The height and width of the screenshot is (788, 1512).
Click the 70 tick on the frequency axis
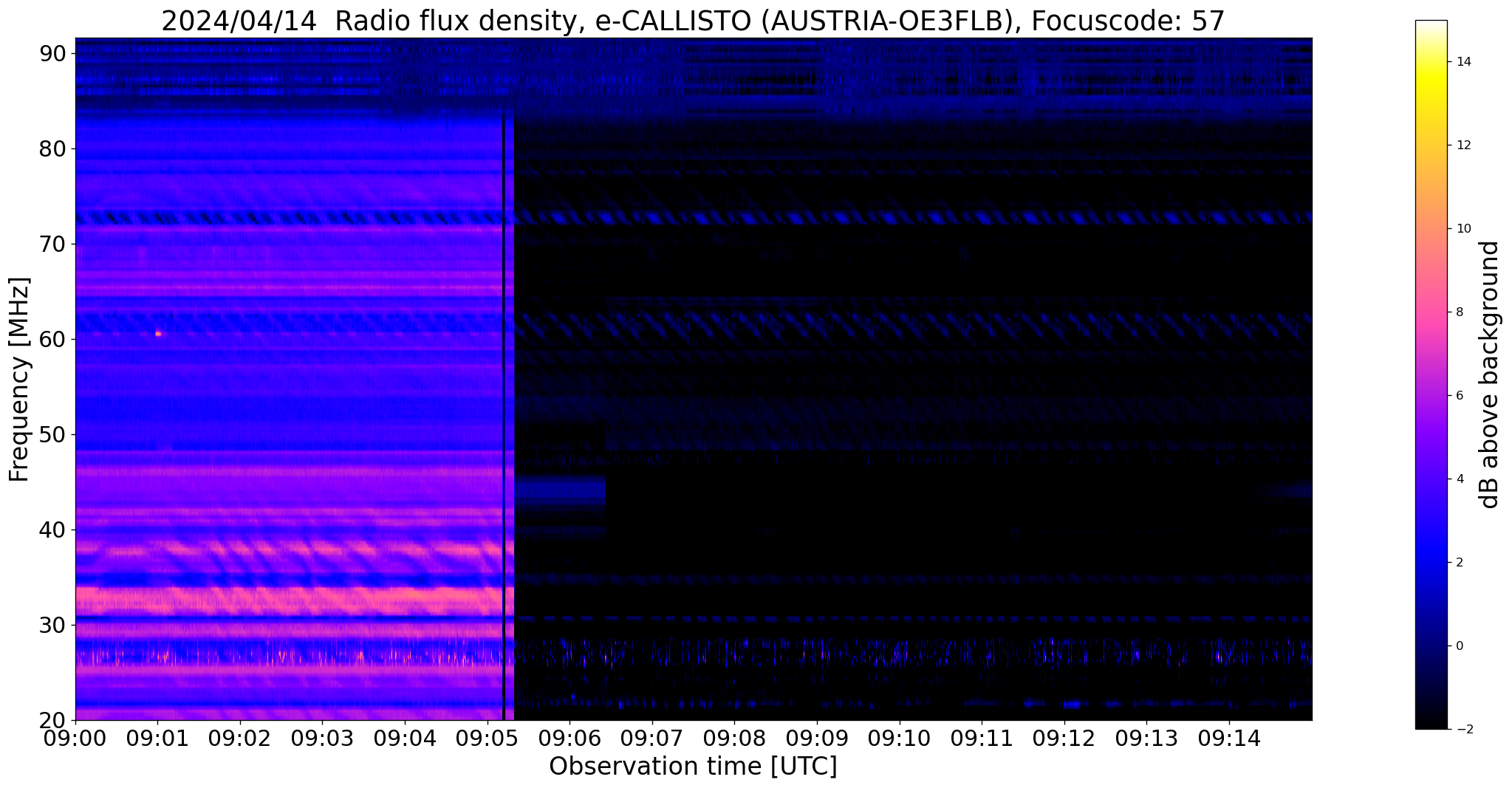click(x=52, y=244)
